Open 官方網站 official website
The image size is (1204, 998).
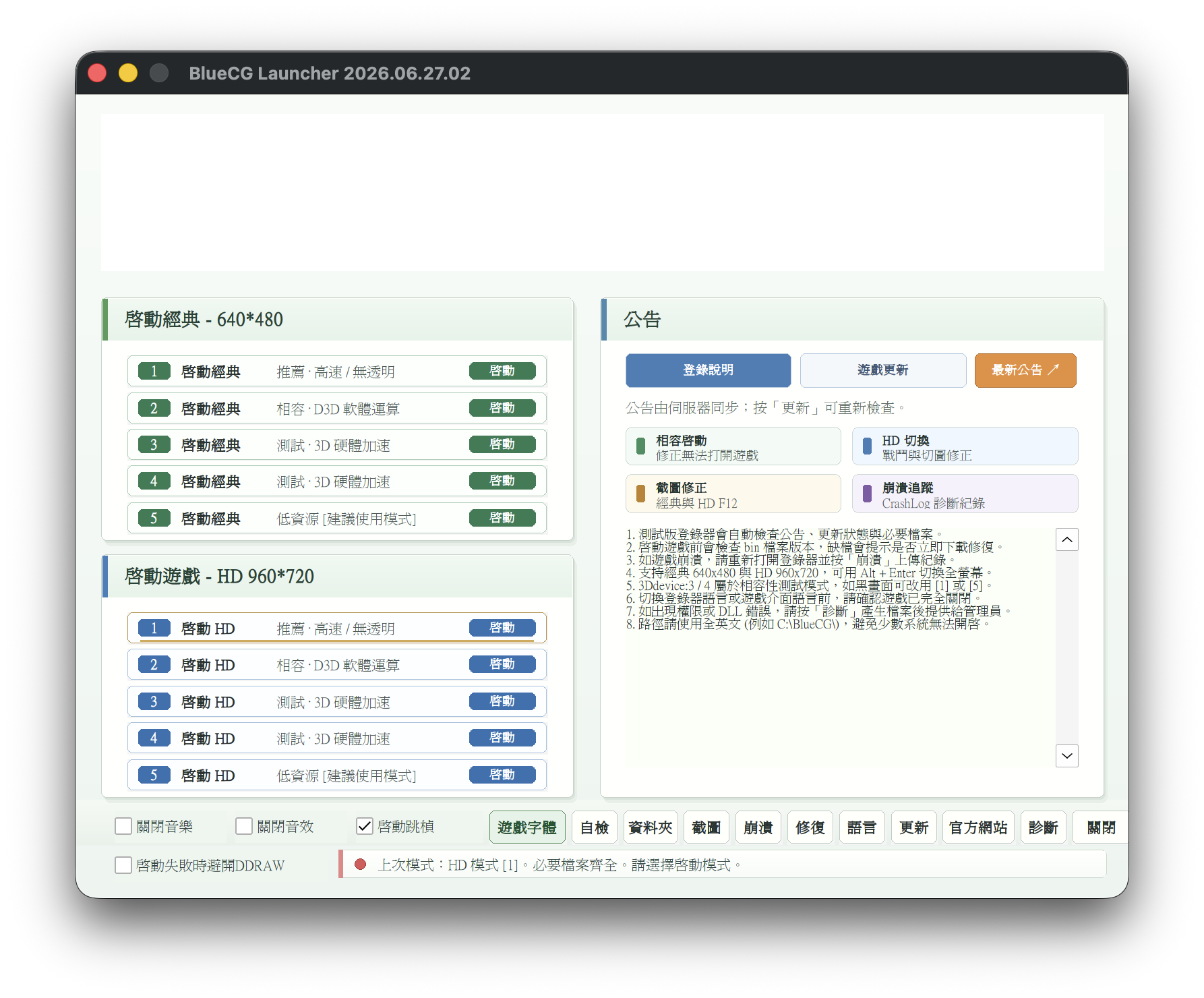[x=978, y=827]
